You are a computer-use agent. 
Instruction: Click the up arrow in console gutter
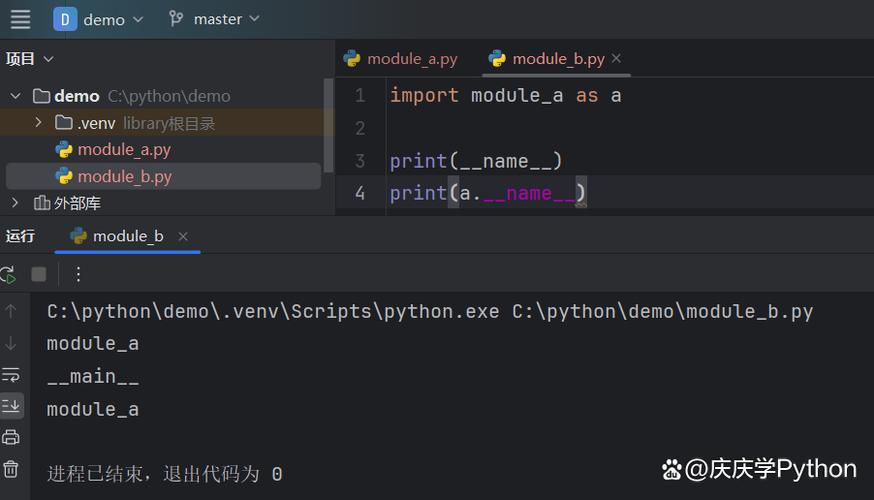11,311
